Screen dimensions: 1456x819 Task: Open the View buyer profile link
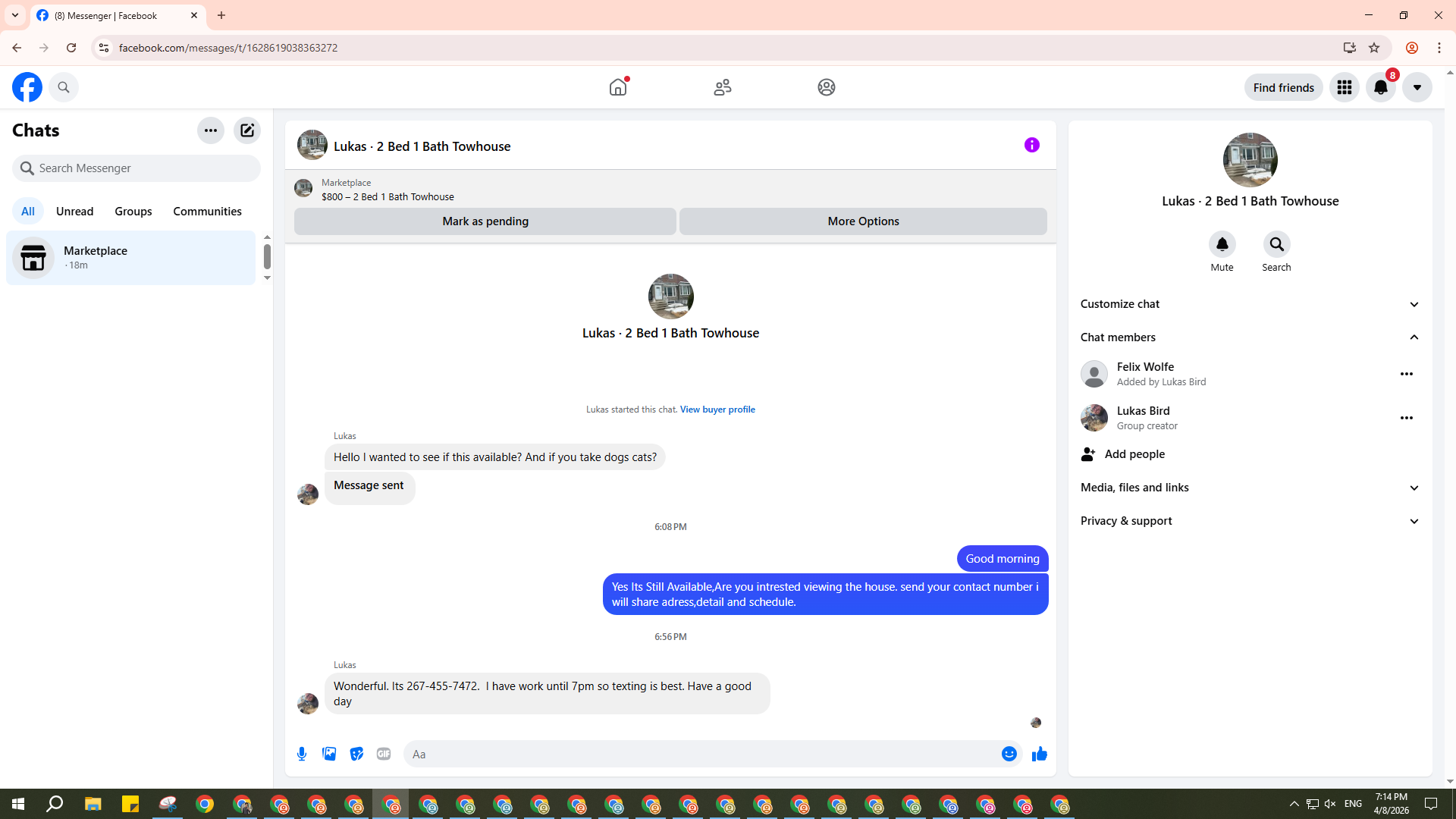[x=717, y=409]
